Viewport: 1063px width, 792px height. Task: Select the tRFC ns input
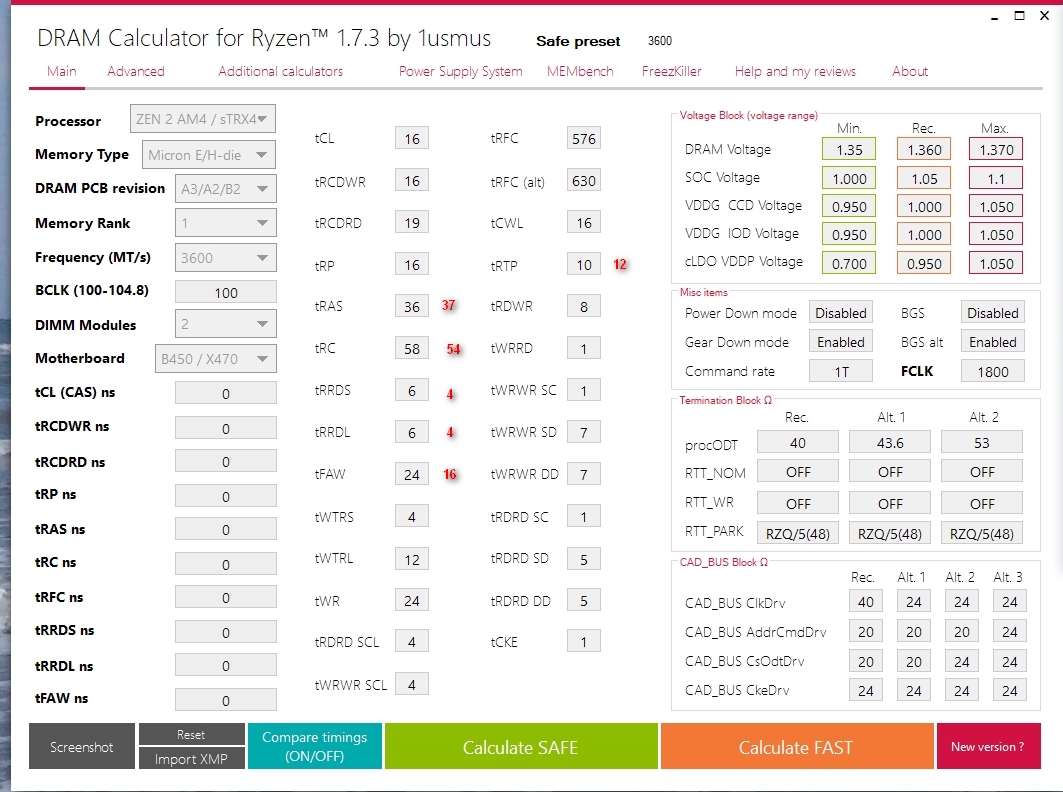pyautogui.click(x=226, y=597)
